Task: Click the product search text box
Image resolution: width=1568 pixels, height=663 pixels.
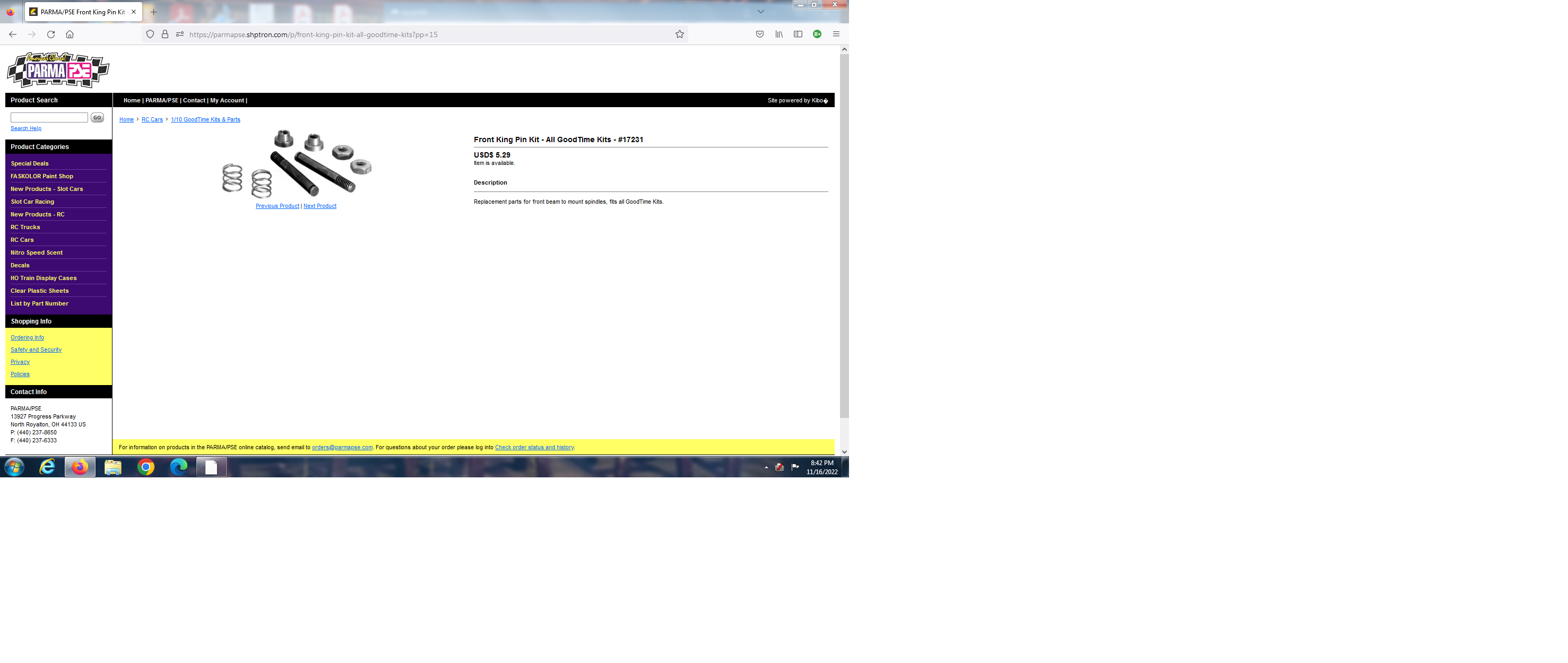Action: [x=49, y=117]
